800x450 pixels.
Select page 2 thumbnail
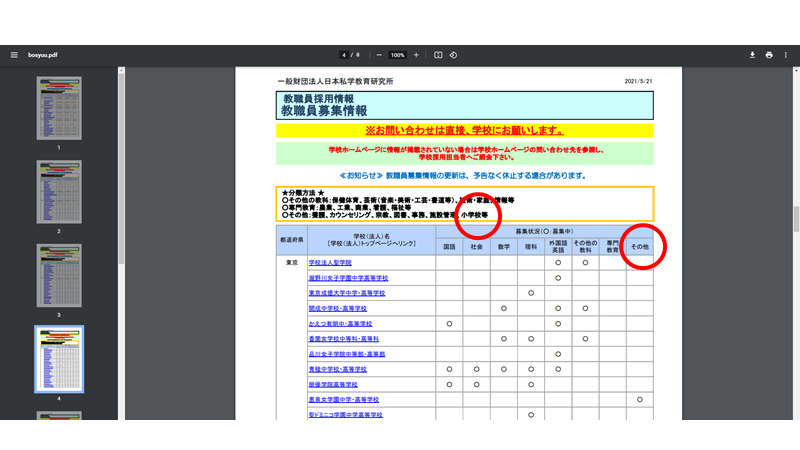(59, 192)
